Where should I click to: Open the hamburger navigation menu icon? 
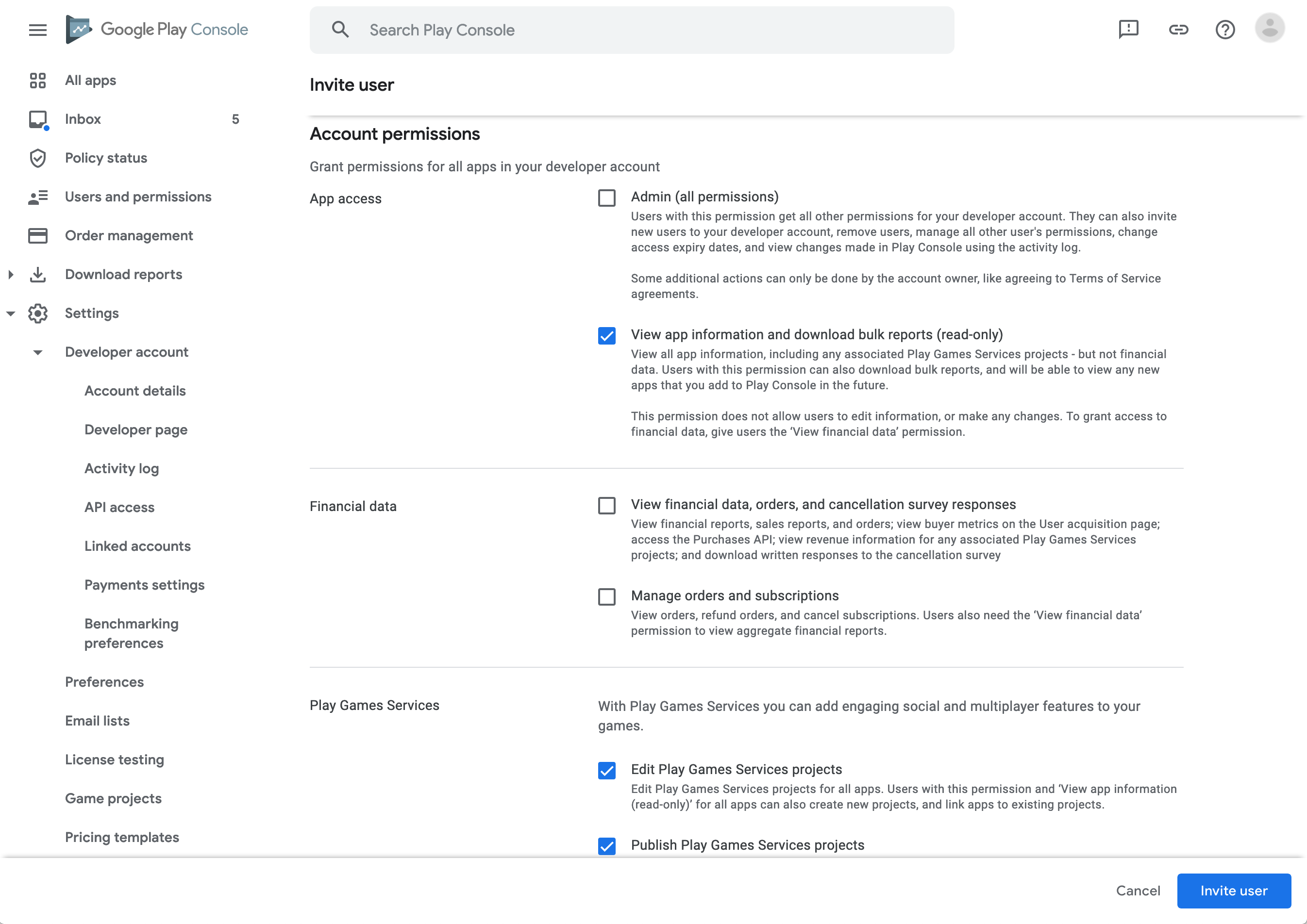tap(37, 30)
